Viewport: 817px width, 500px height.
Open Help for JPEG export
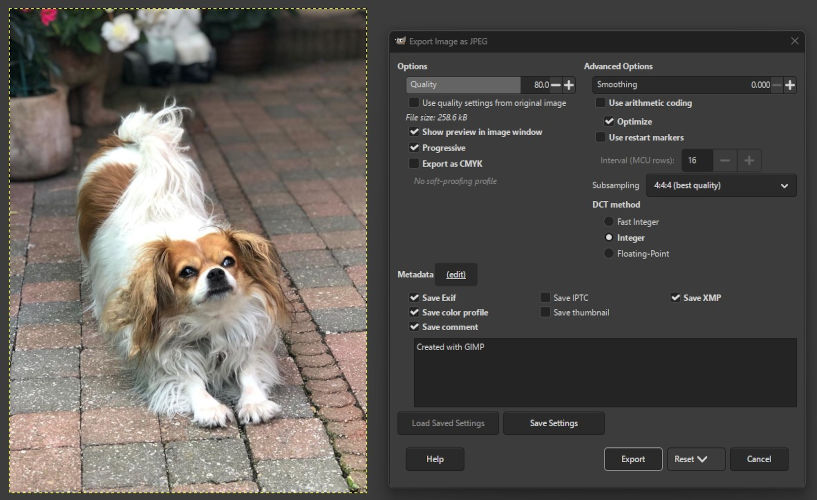[435, 459]
